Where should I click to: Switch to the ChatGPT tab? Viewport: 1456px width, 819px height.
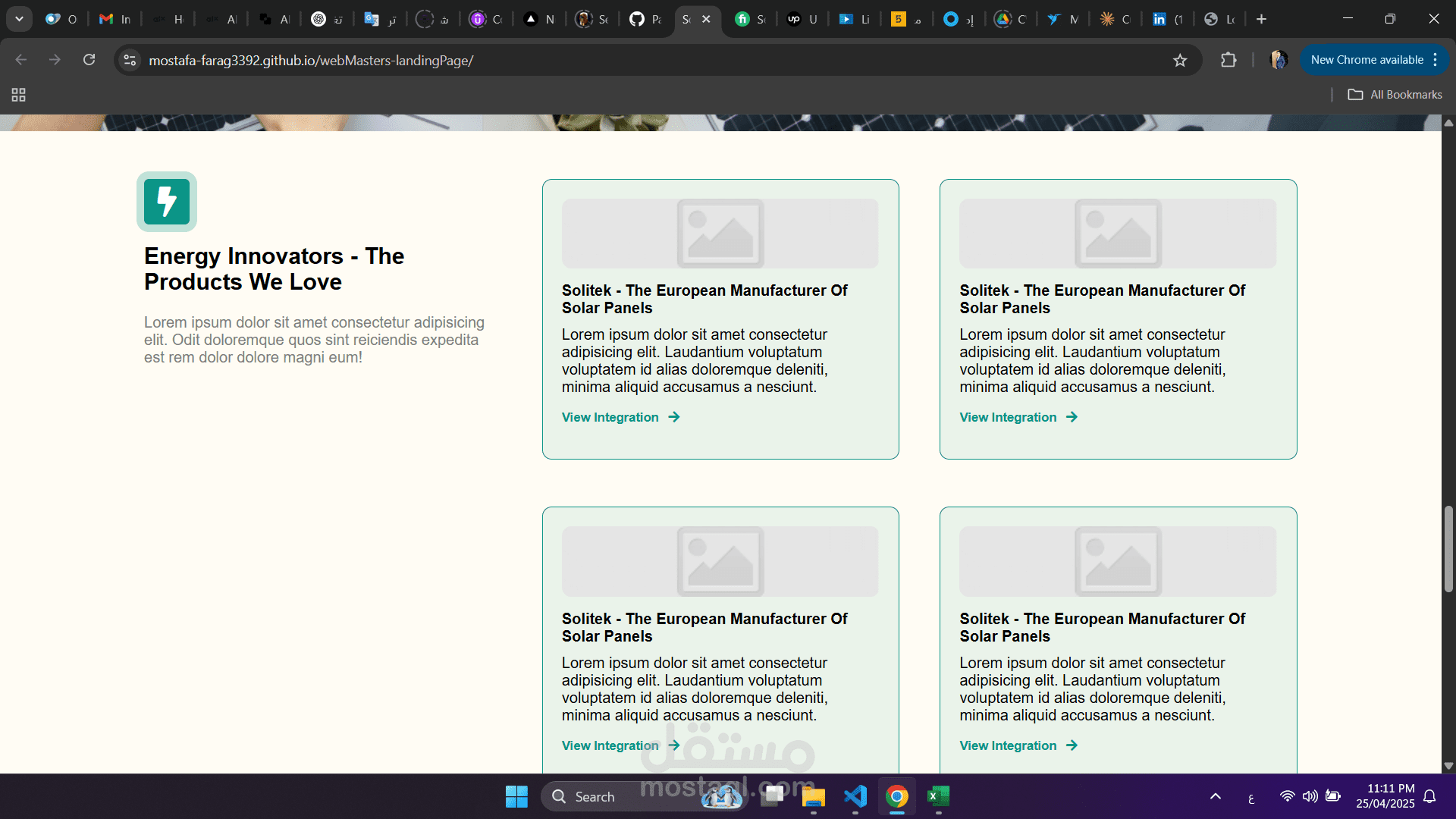pyautogui.click(x=328, y=19)
